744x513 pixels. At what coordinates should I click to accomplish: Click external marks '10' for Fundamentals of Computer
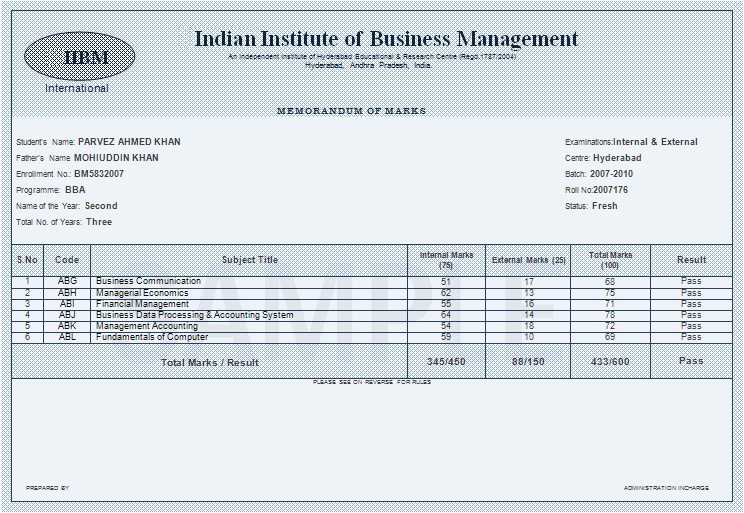click(529, 336)
